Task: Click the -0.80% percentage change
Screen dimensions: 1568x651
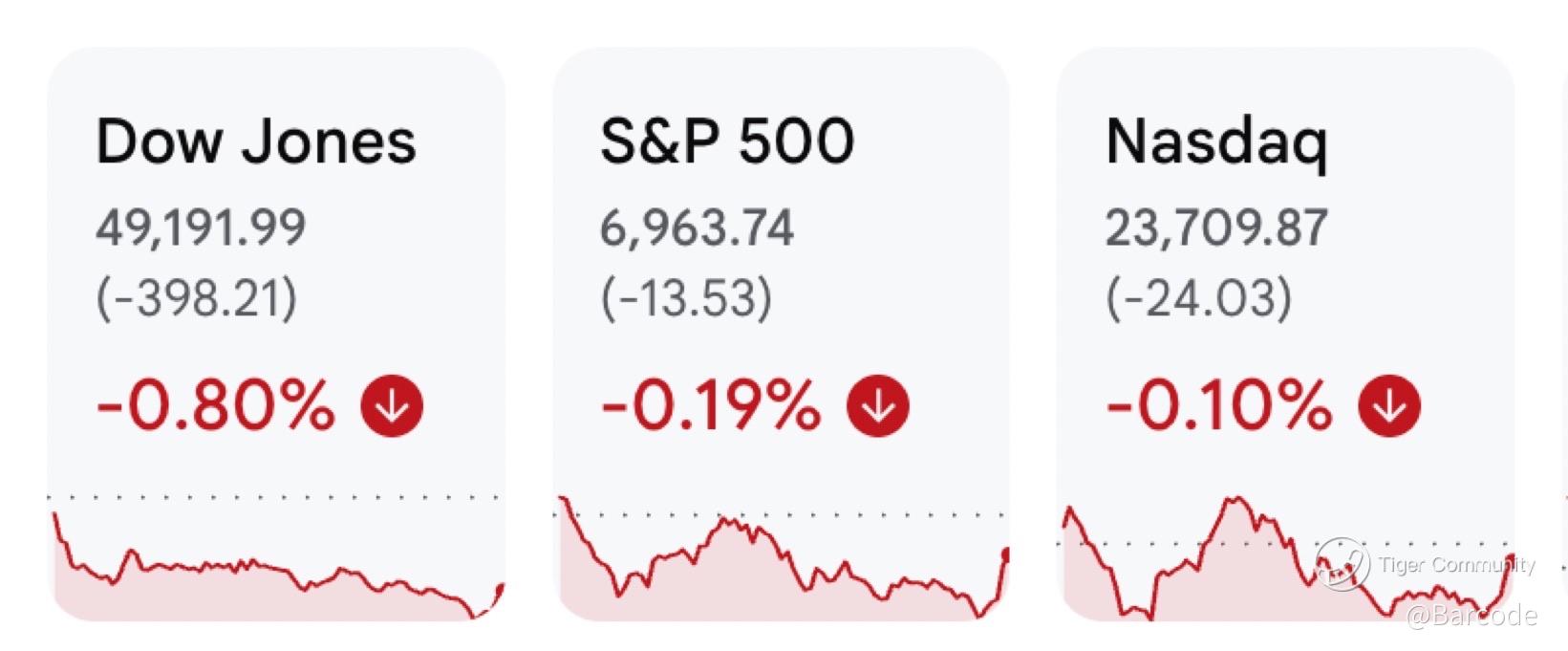Action: 216,405
